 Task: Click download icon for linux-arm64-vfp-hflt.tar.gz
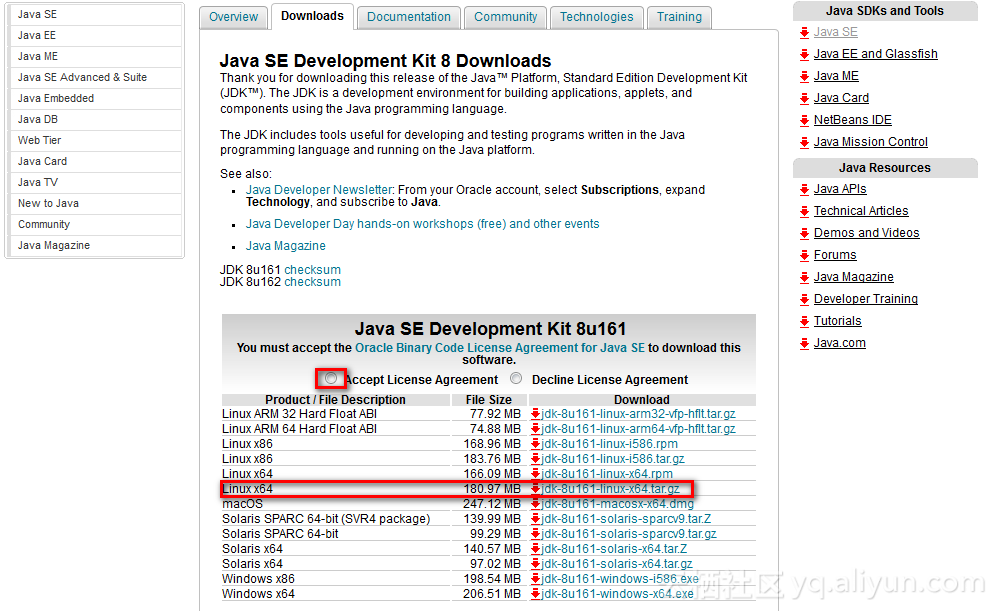point(535,429)
